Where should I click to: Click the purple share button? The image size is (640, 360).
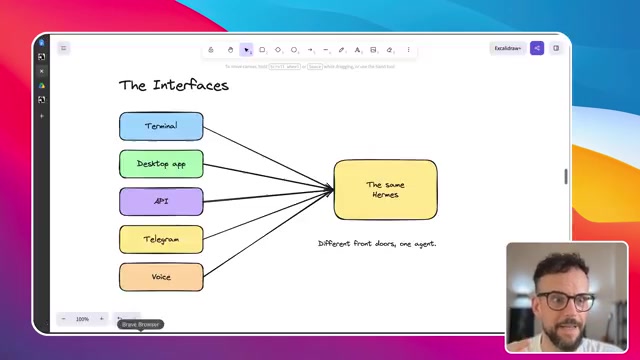(537, 48)
